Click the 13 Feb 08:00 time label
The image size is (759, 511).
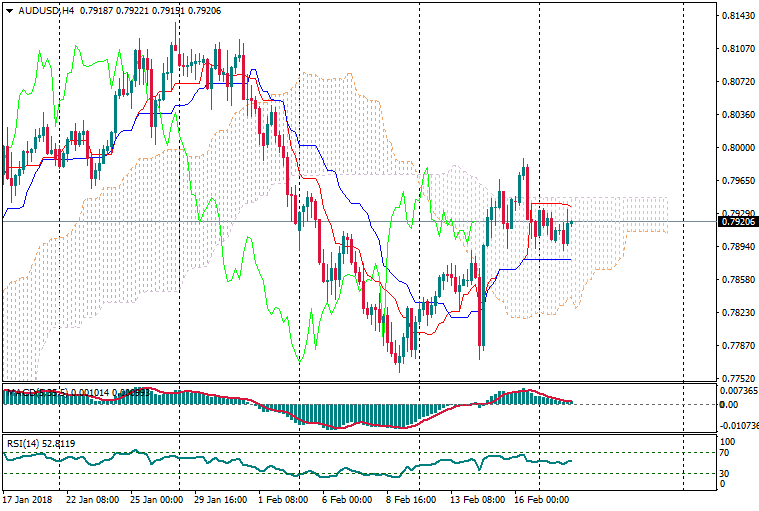pos(477,498)
